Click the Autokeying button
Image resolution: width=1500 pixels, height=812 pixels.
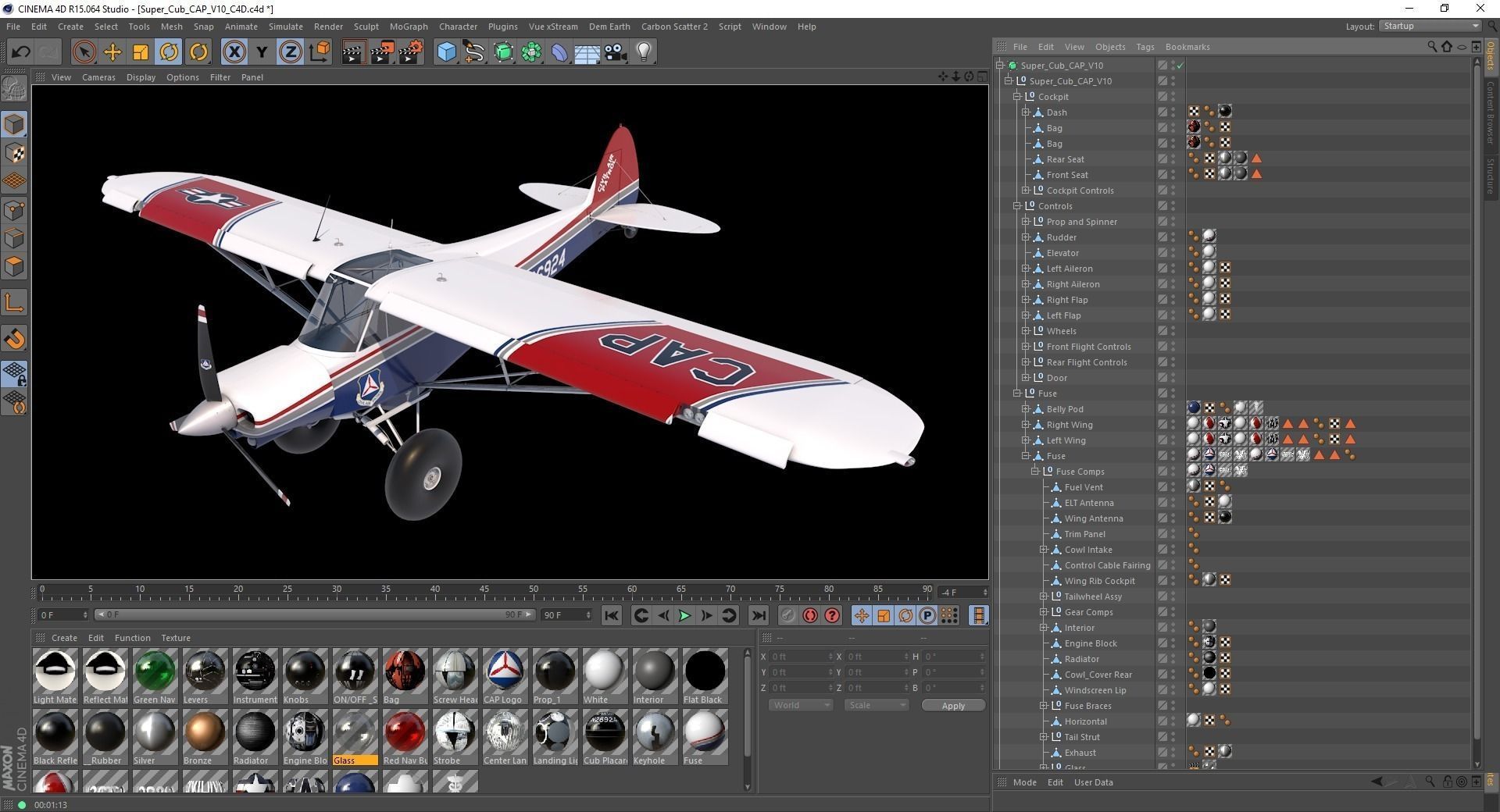[810, 616]
